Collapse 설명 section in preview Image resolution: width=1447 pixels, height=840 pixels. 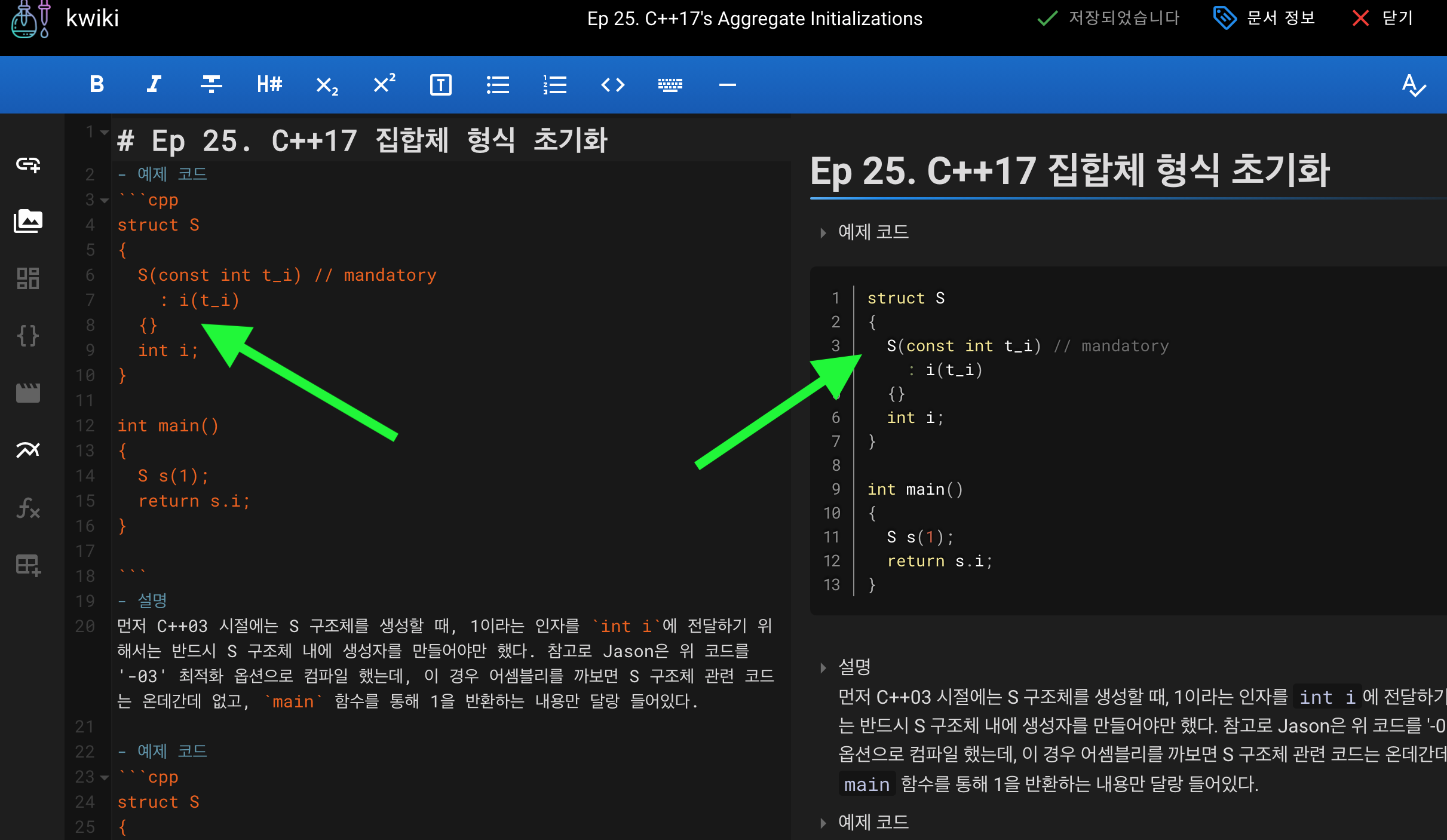(823, 667)
